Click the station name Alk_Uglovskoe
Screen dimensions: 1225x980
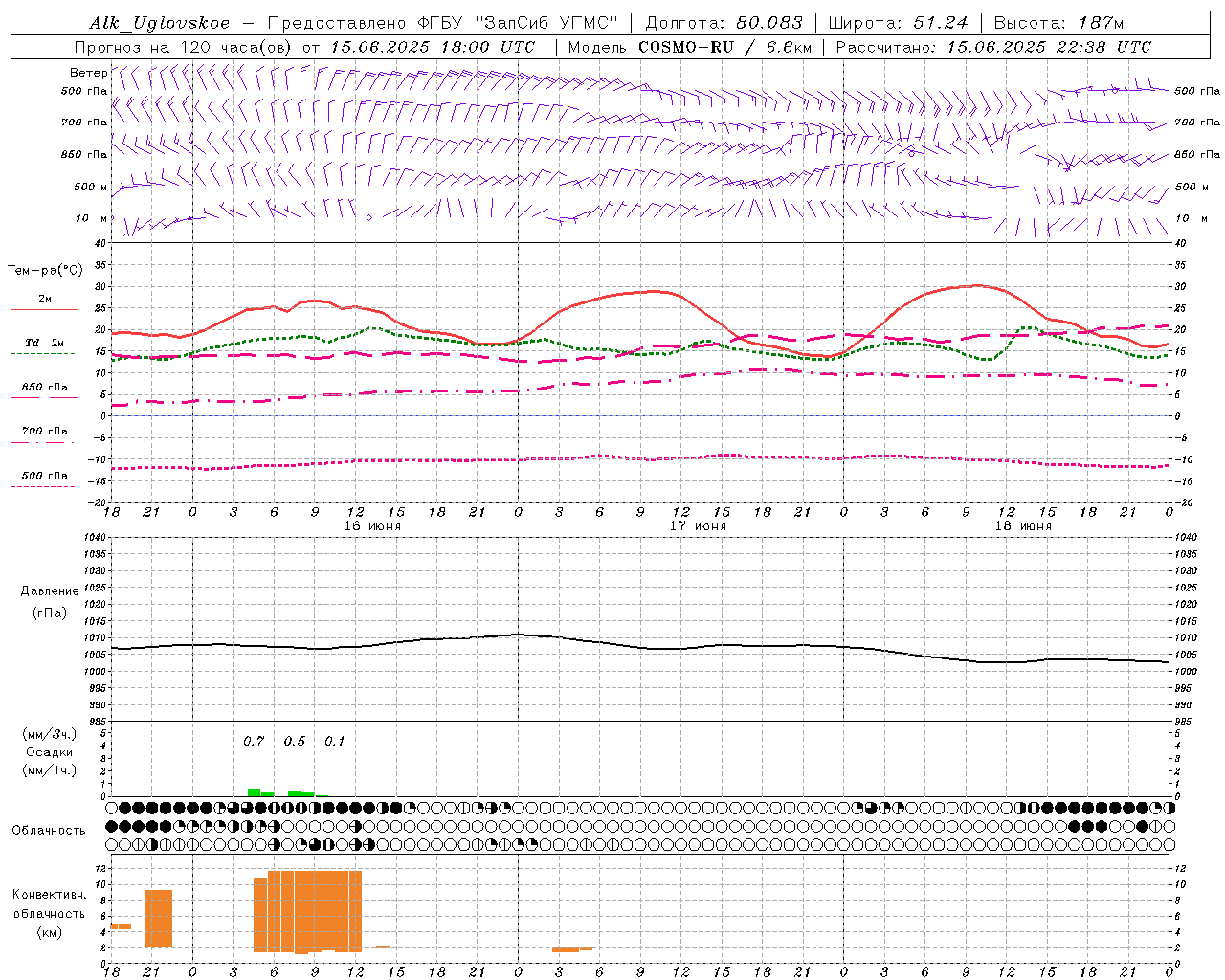(x=160, y=23)
